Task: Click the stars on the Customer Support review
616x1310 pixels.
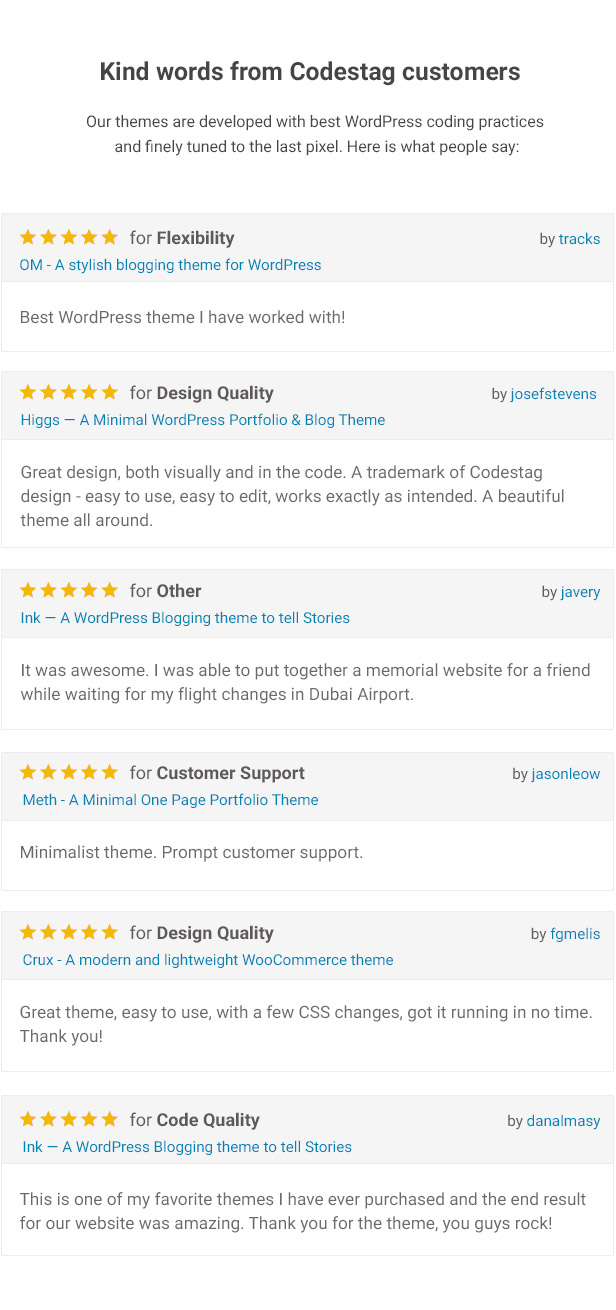Action: [69, 772]
